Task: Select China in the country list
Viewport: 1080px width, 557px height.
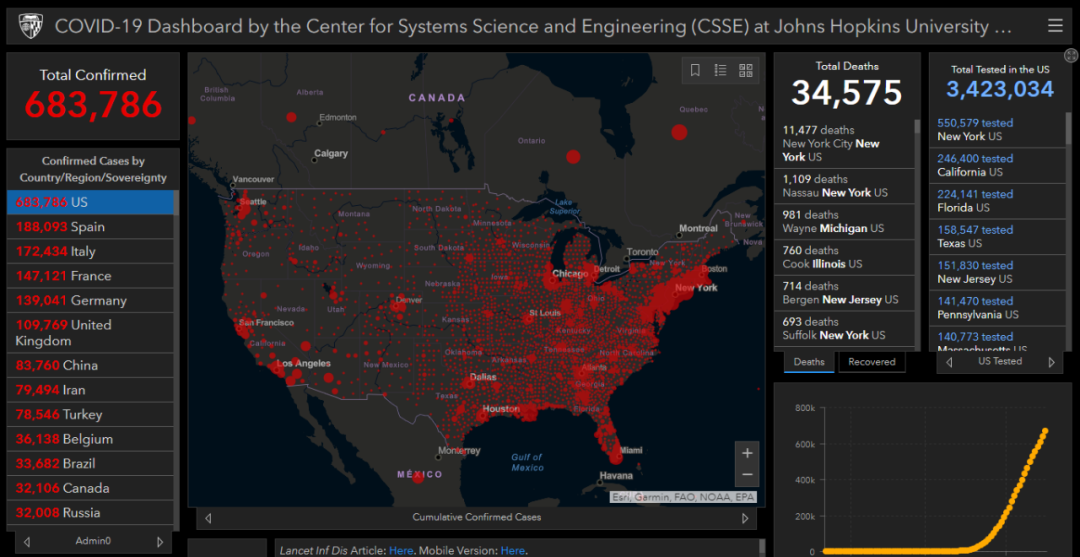Action: click(90, 366)
